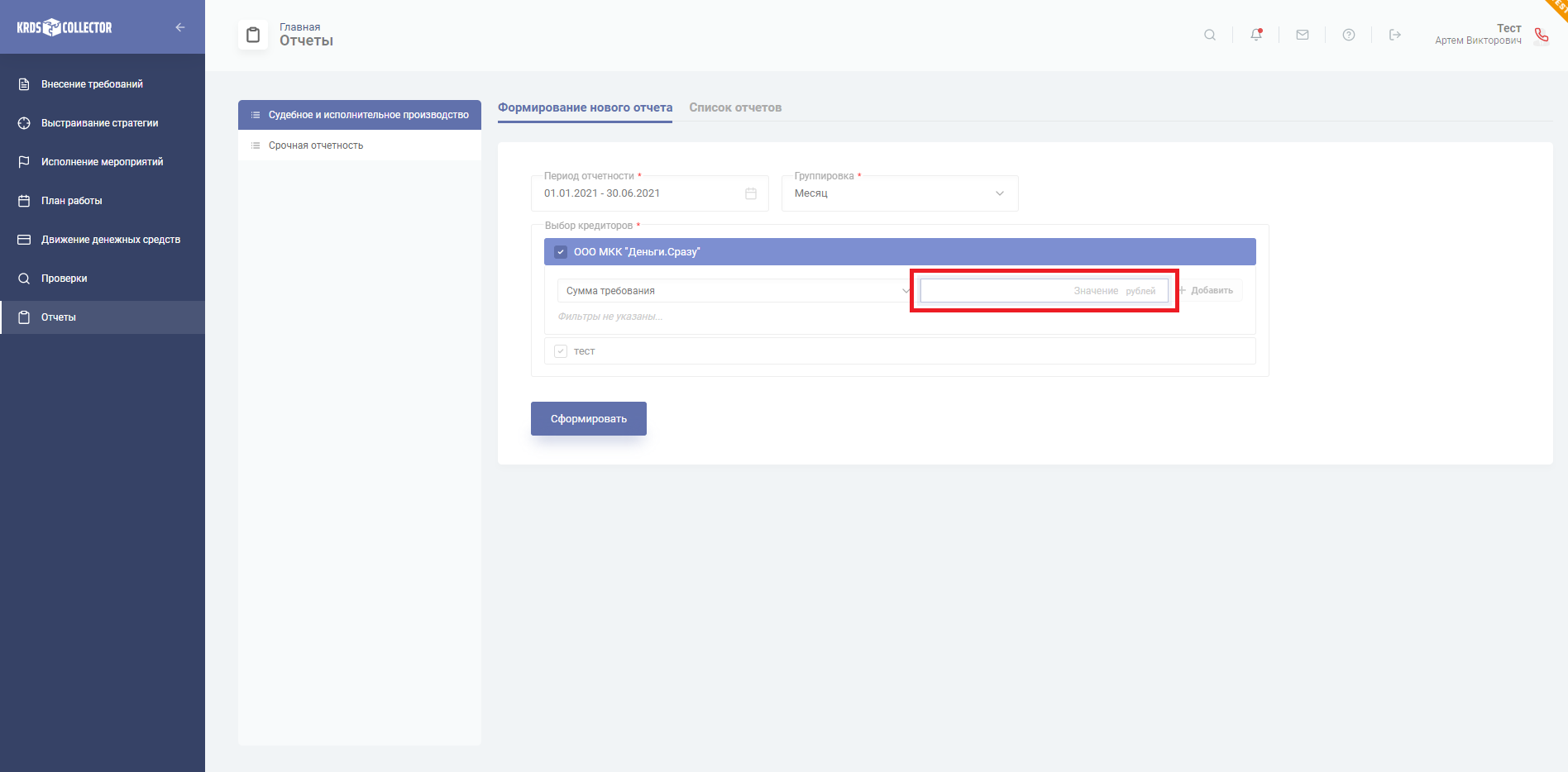Viewport: 1568px width, 772px height.
Task: Select Срочная отчетность report type
Action: tap(360, 145)
